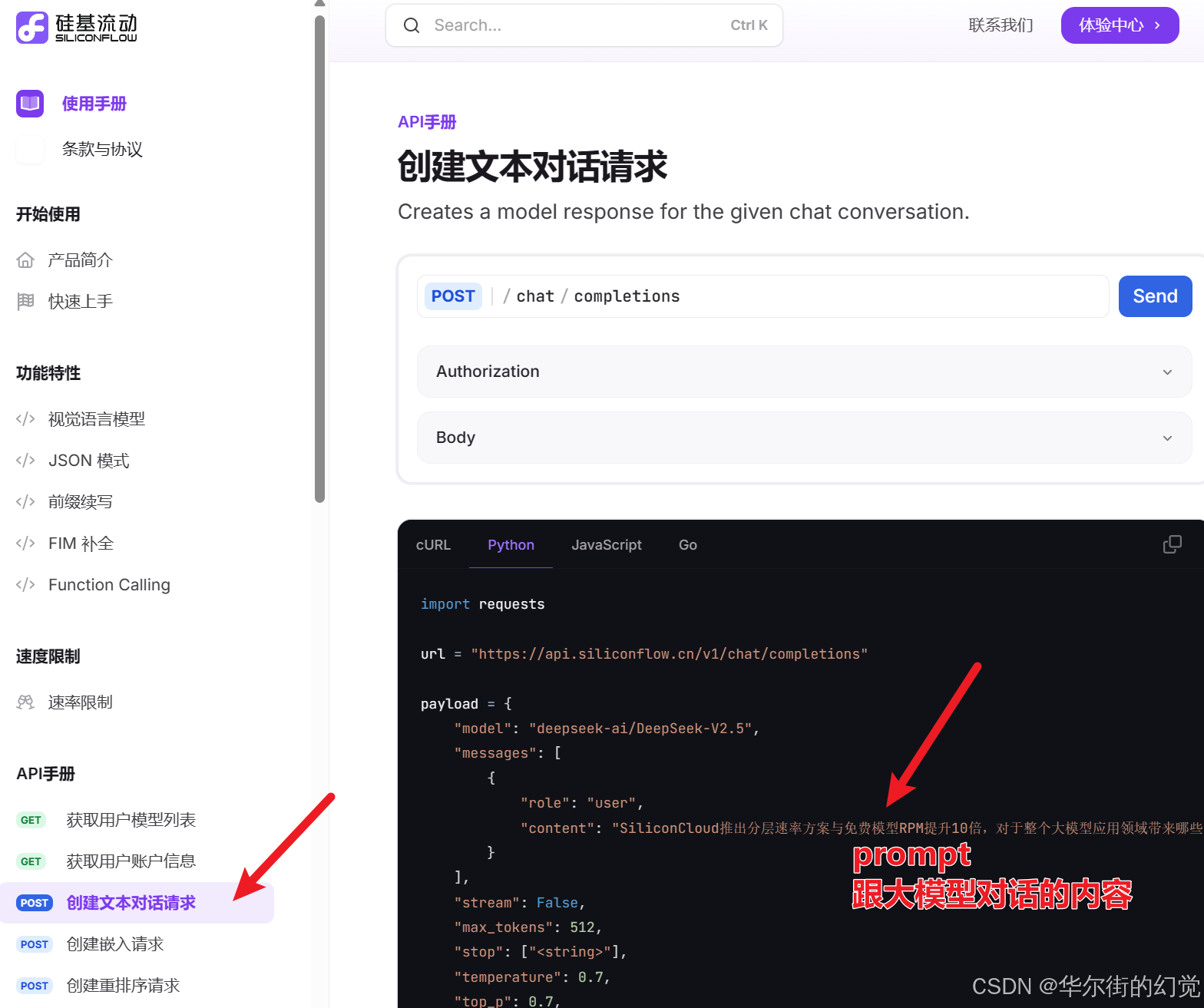This screenshot has height=1008, width=1204.
Task: Click the GET badge for 获取用户模型列表
Action: pyautogui.click(x=31, y=820)
